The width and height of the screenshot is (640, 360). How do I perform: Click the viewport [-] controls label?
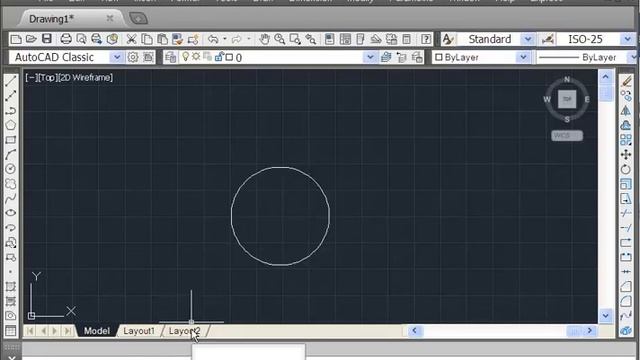pos(31,78)
